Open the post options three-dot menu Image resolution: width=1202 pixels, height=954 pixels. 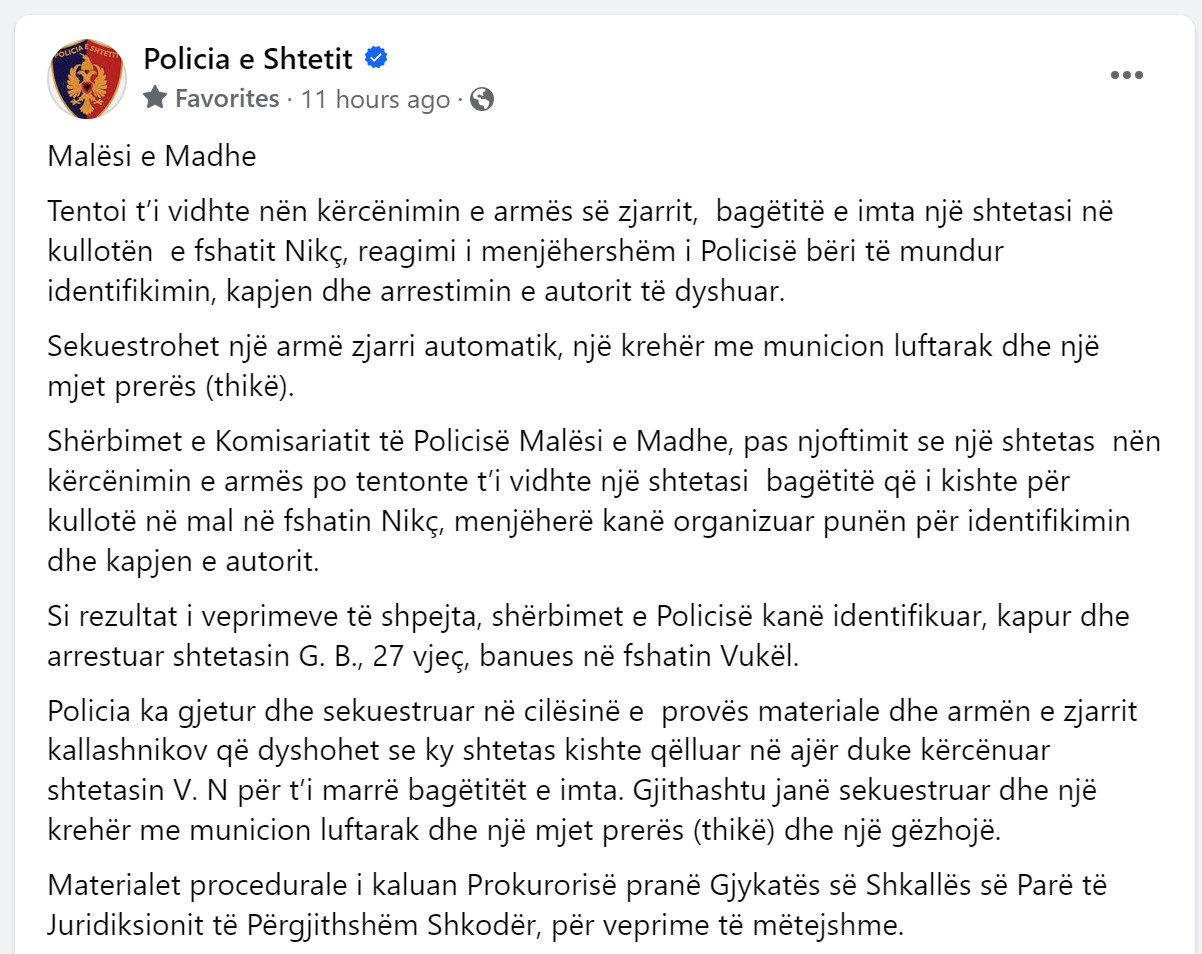(x=1126, y=76)
